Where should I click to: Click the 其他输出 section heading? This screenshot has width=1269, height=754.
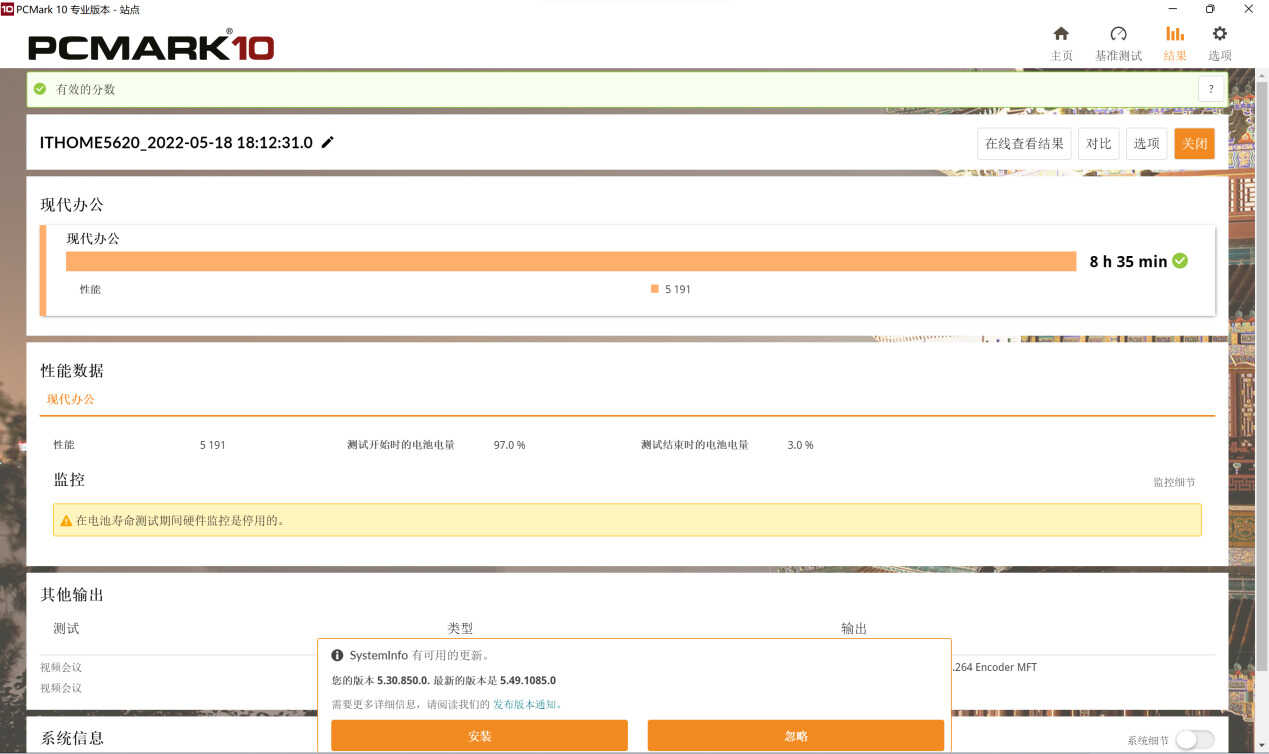72,595
